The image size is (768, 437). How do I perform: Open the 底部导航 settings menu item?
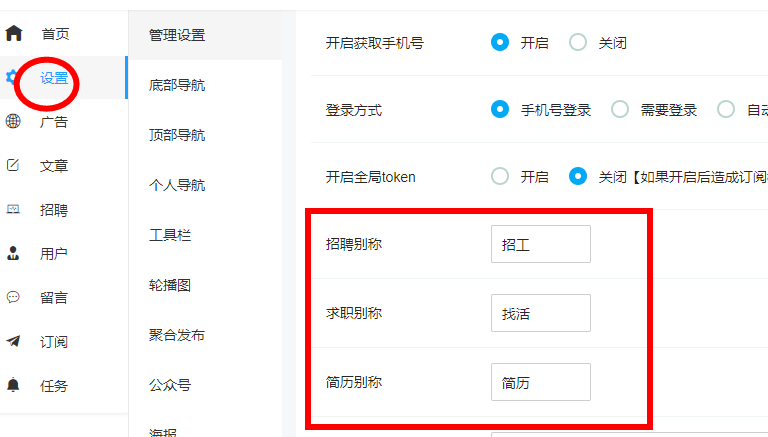pyautogui.click(x=177, y=85)
